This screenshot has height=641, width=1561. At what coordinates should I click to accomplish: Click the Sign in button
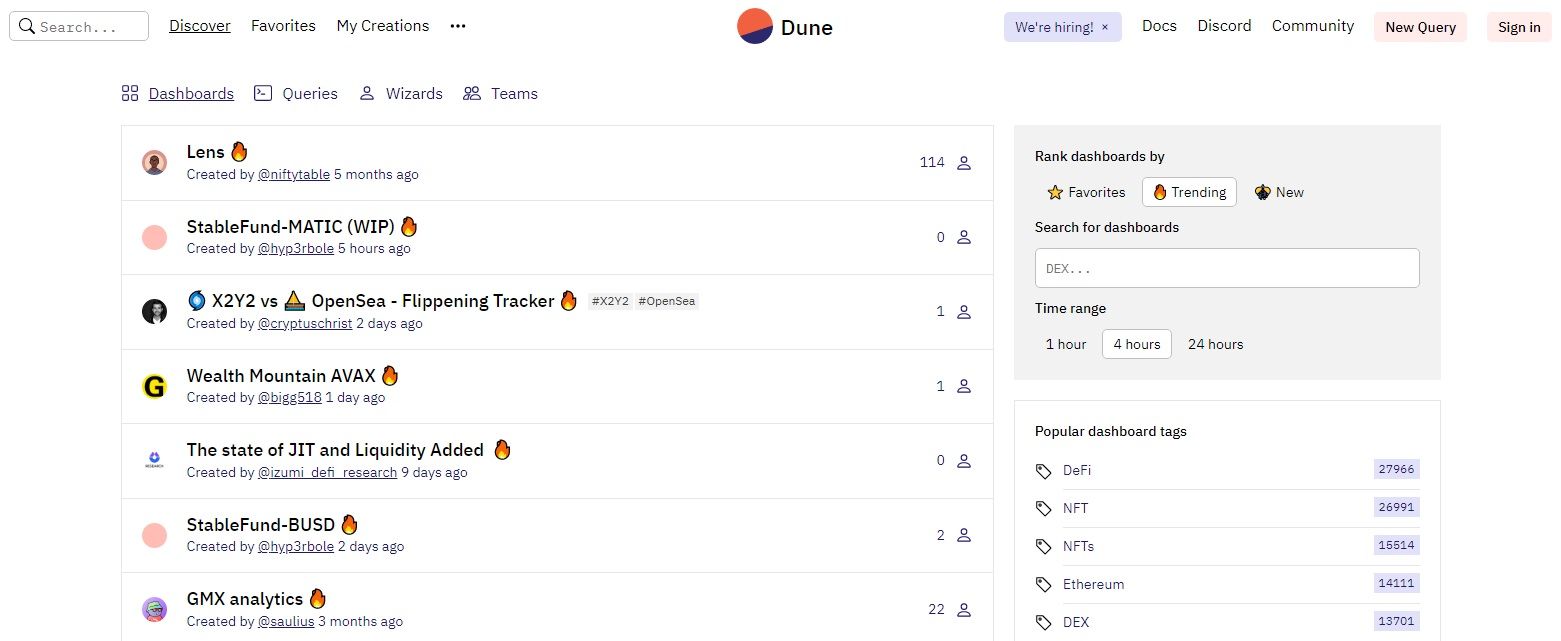(1519, 27)
